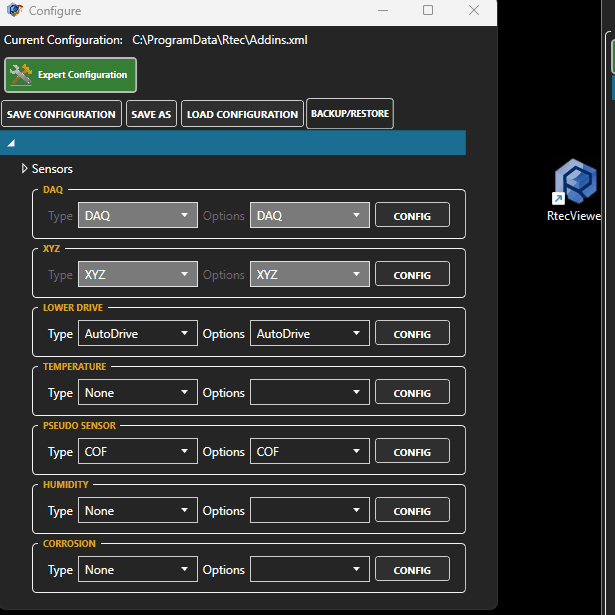
Task: Click CONFIG for Temperature
Action: click(x=412, y=392)
